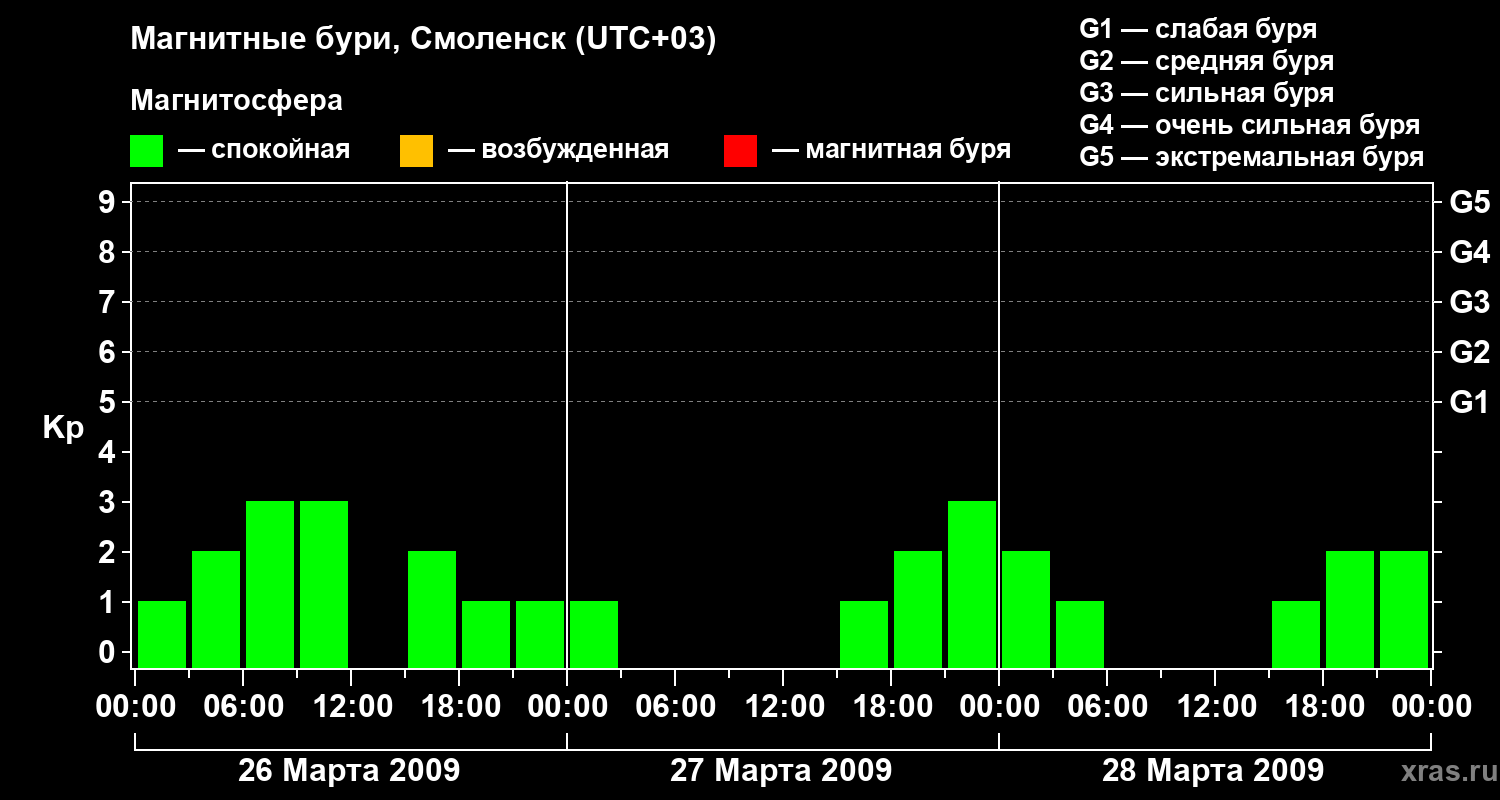This screenshot has height=800, width=1500.
Task: Click the 'G2 — средняя буря' description line
Action: (1206, 60)
